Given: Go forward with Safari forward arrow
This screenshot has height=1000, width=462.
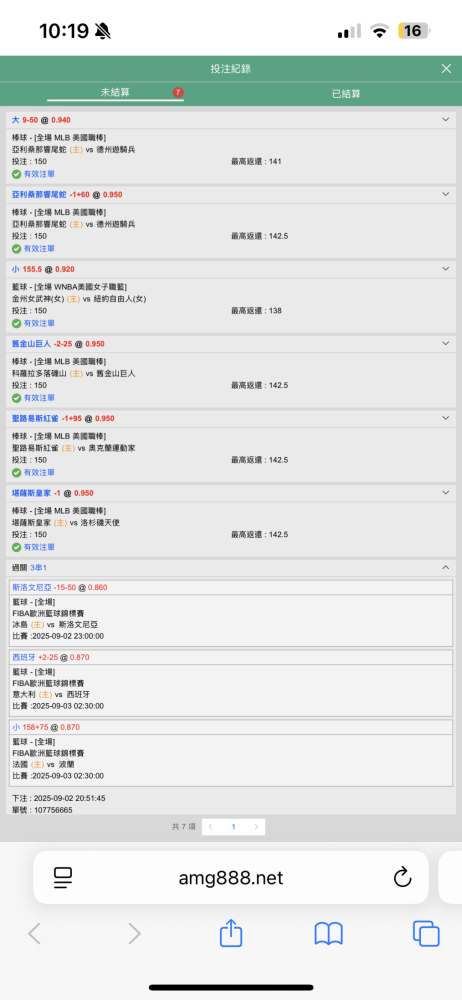Looking at the screenshot, I should click(x=134, y=934).
